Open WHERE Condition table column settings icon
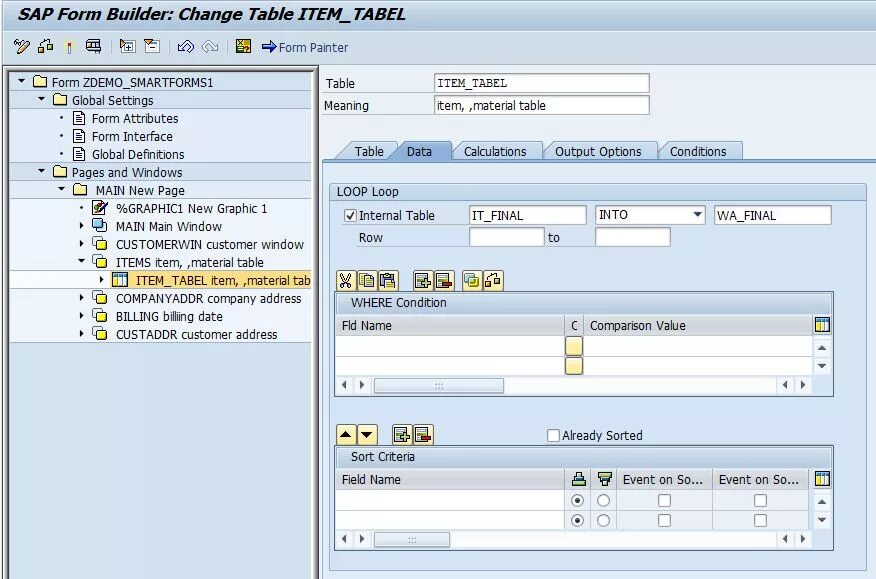Screen dimensions: 876x579 [x=822, y=325]
